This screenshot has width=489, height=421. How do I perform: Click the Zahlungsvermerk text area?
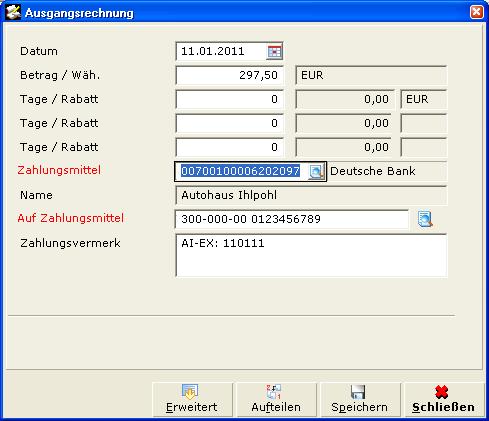tap(311, 255)
